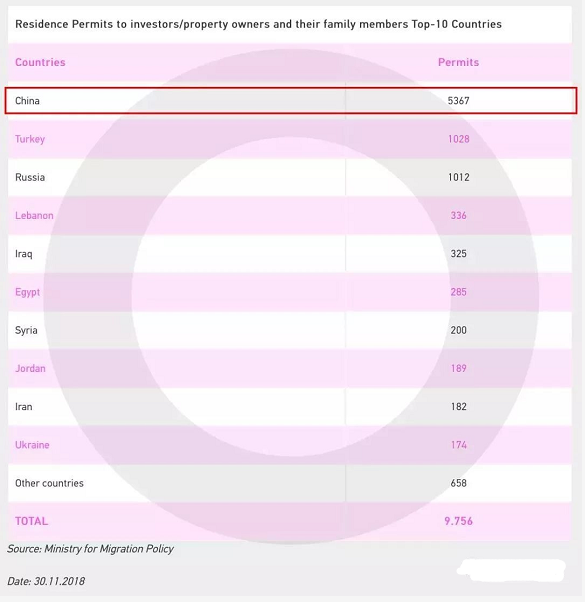Click Iran's 182 permits value
The height and width of the screenshot is (602, 585).
pos(458,407)
